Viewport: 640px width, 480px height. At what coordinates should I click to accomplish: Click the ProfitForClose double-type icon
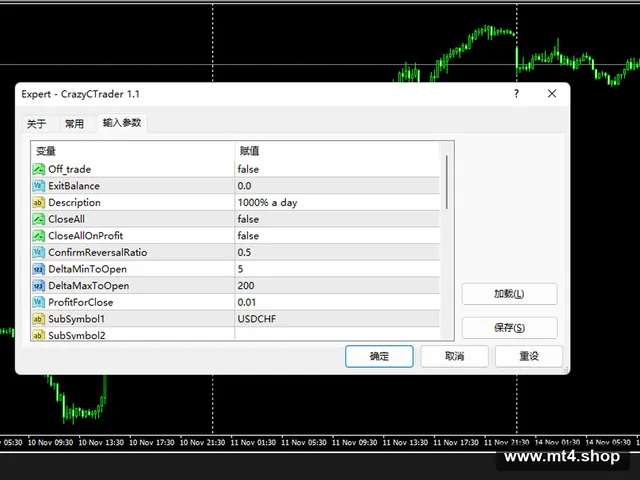(38, 302)
